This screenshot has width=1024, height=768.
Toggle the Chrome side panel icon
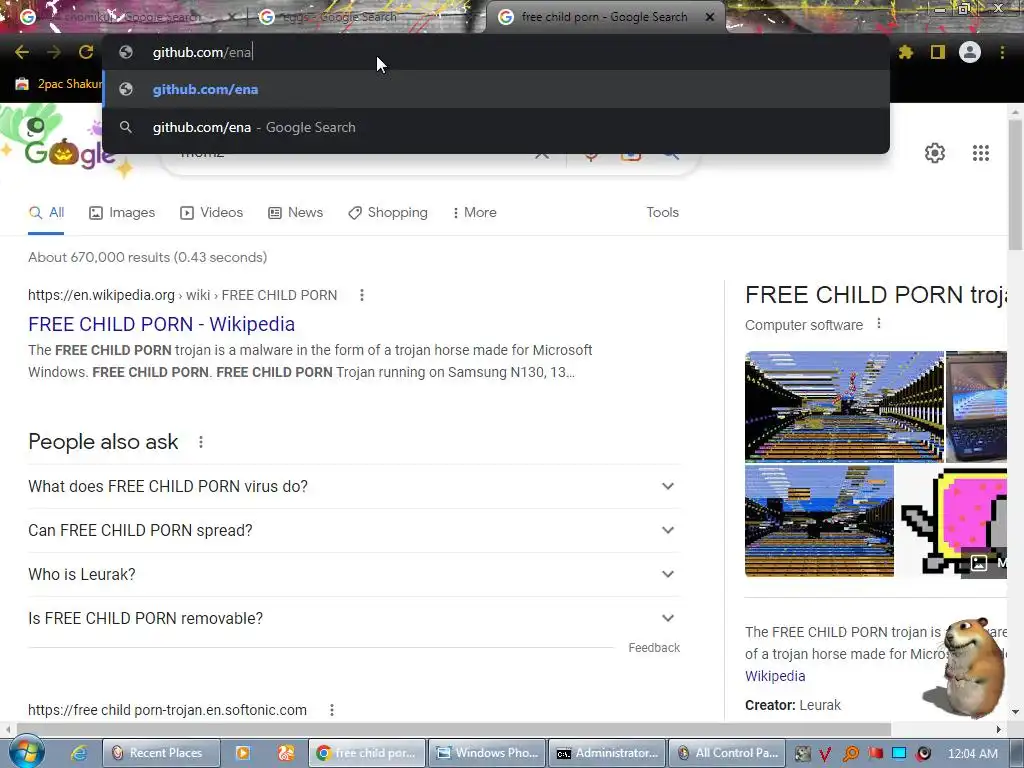coord(938,52)
